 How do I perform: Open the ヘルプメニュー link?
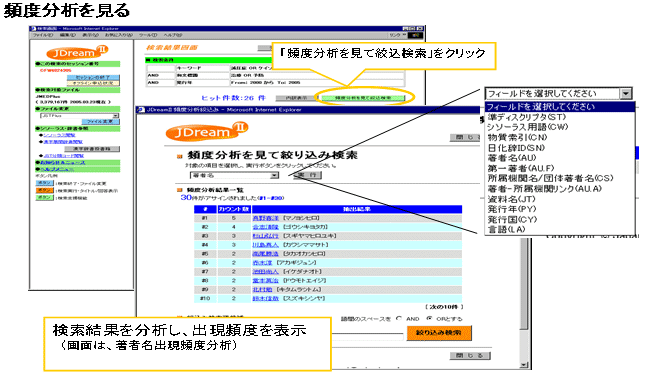click(x=57, y=169)
